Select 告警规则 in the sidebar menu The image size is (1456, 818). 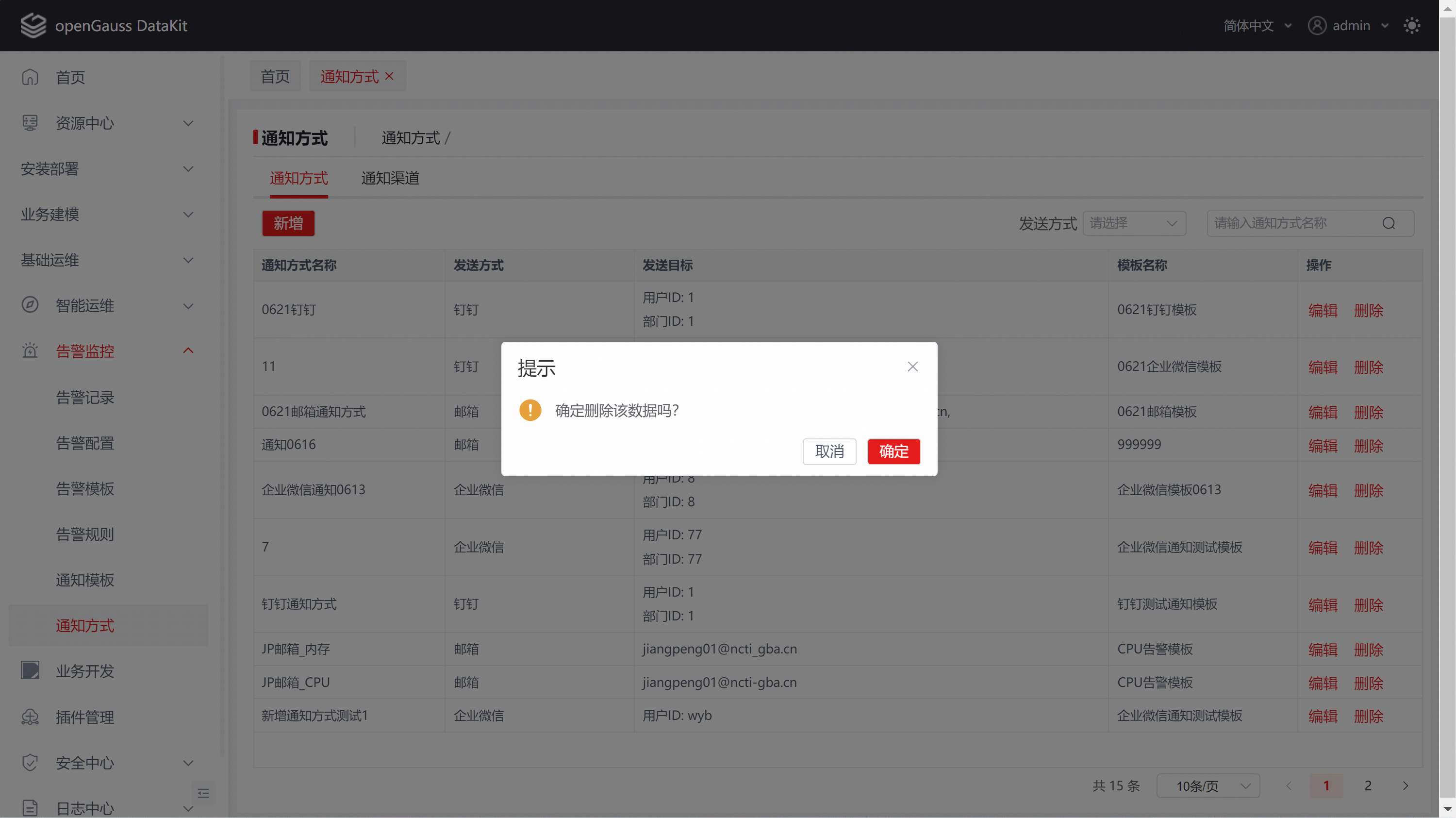click(x=85, y=534)
